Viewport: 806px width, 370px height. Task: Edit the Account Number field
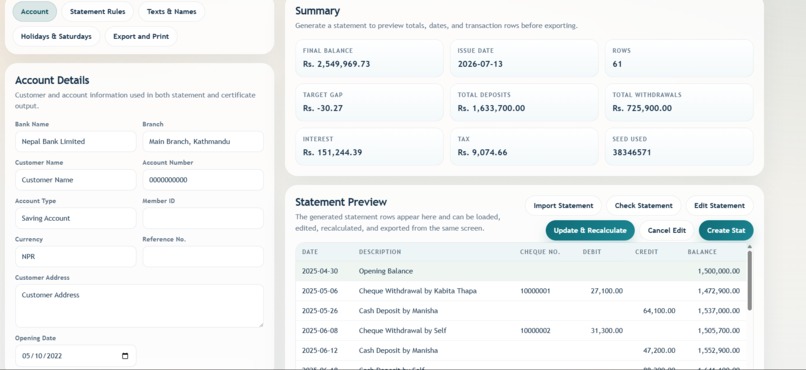point(203,180)
